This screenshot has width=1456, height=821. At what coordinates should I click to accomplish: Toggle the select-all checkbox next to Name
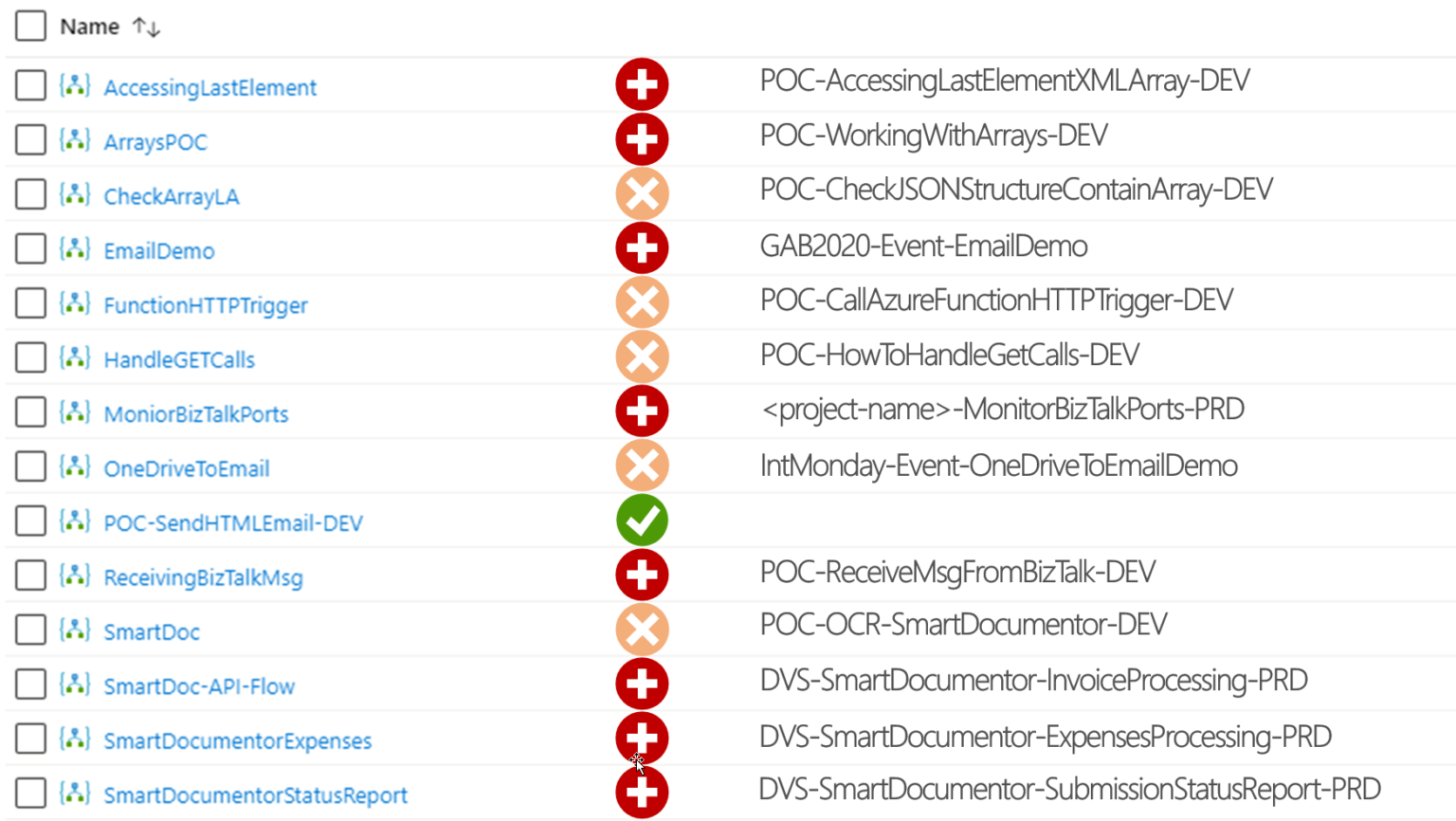pyautogui.click(x=30, y=26)
